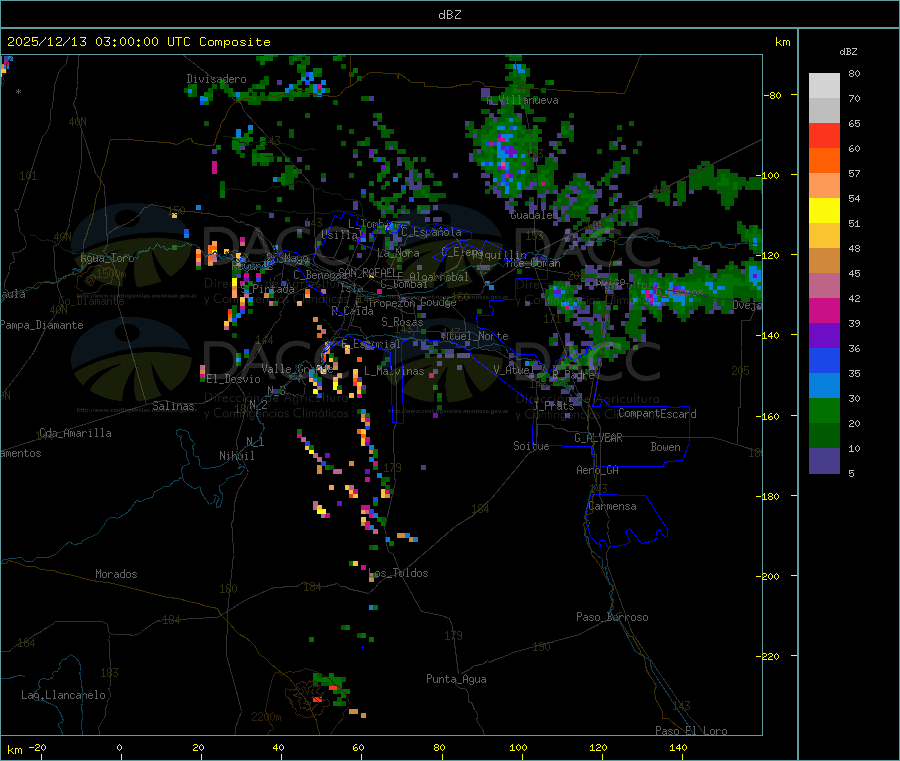This screenshot has height=761, width=900.
Task: Click the magenta 39-42 dBZ legend swatch
Action: [824, 310]
